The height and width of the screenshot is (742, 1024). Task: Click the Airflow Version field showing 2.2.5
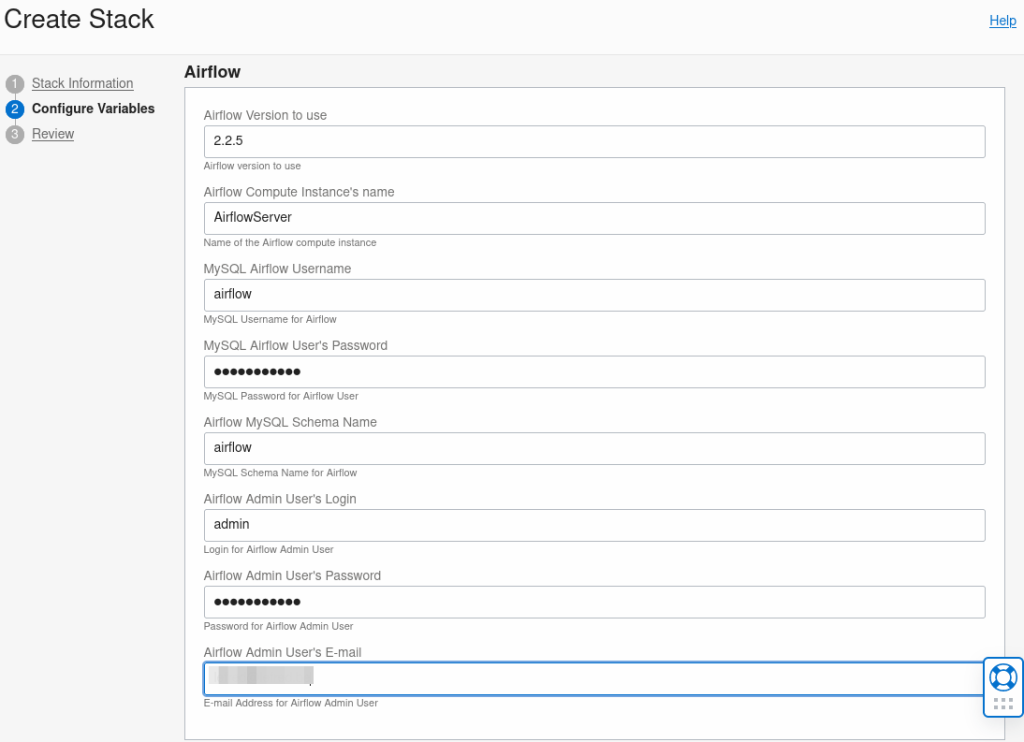[594, 141]
